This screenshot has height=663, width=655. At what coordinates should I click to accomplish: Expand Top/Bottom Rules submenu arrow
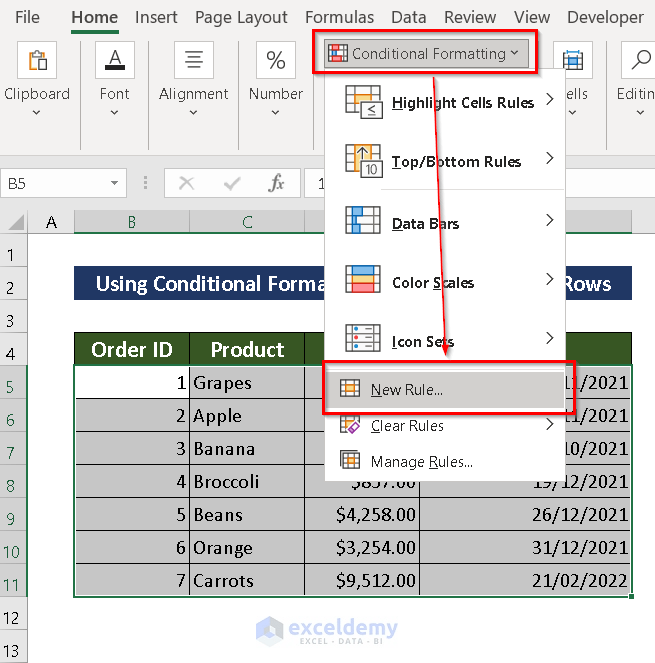(549, 158)
